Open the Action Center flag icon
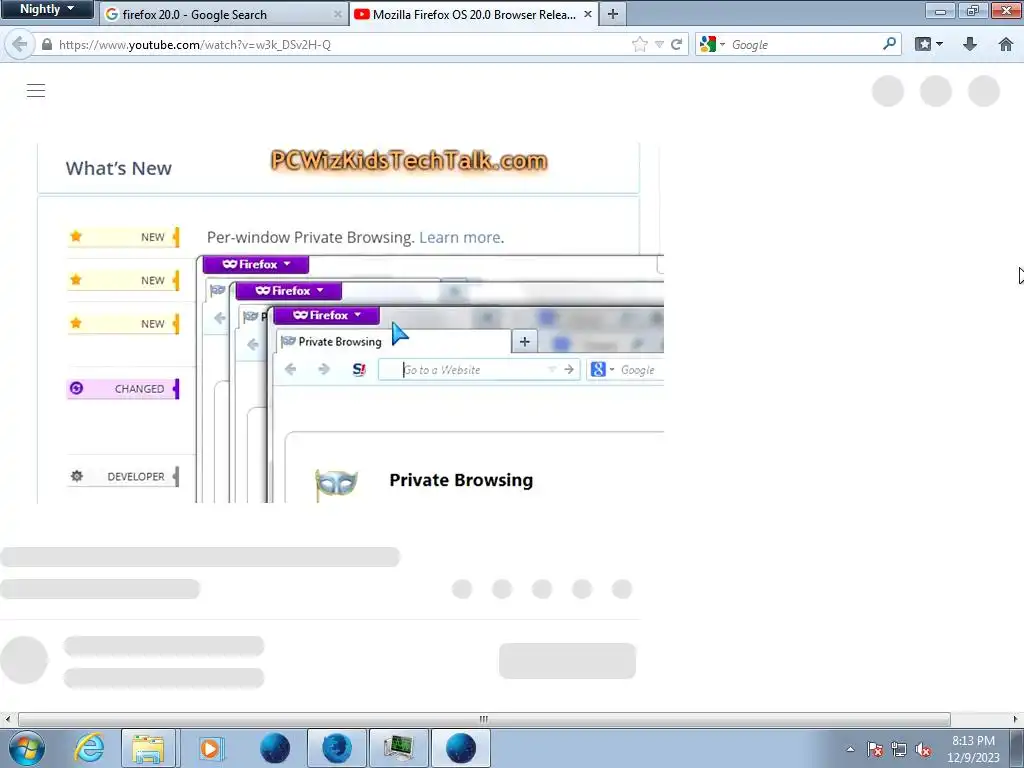 875,750
